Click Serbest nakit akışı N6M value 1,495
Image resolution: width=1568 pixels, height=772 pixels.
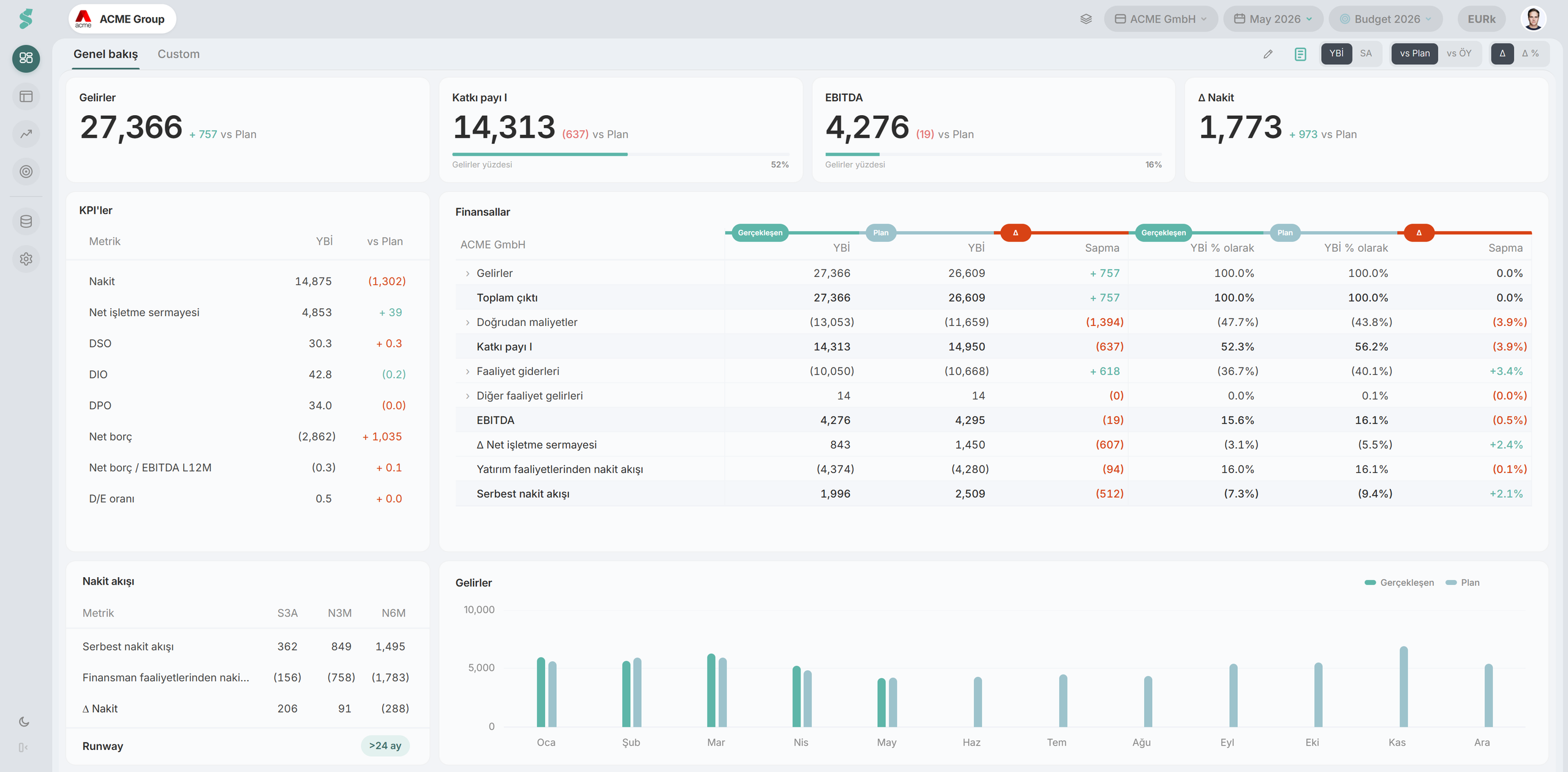390,646
